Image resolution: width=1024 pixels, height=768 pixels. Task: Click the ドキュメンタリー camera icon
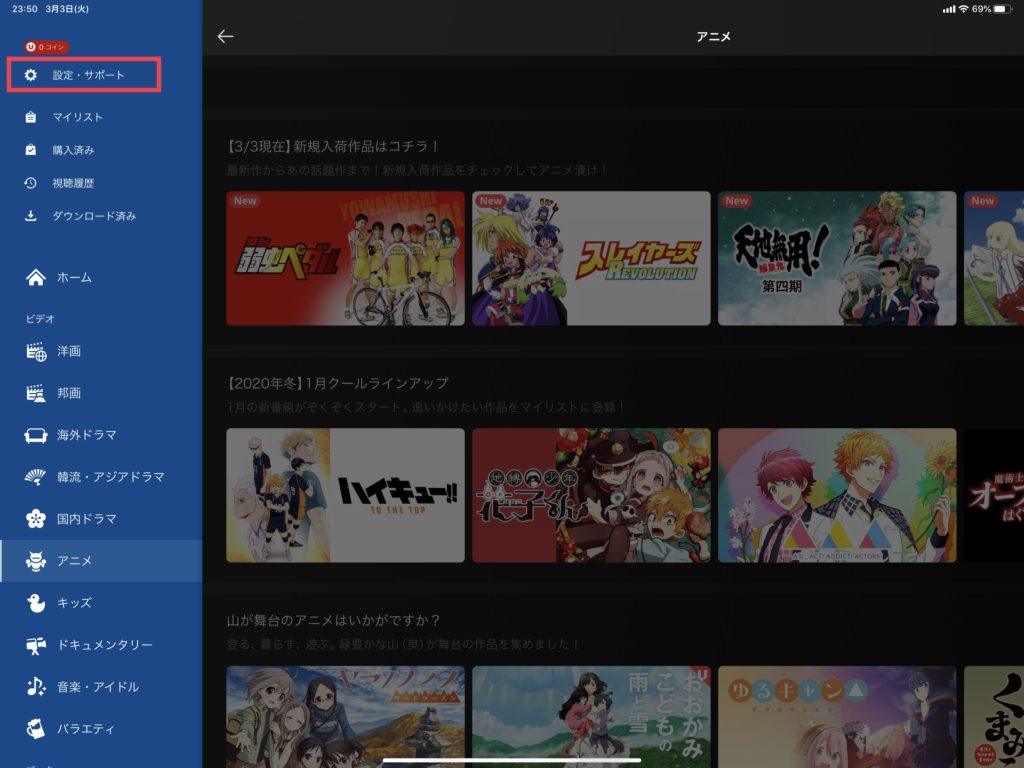pos(36,645)
